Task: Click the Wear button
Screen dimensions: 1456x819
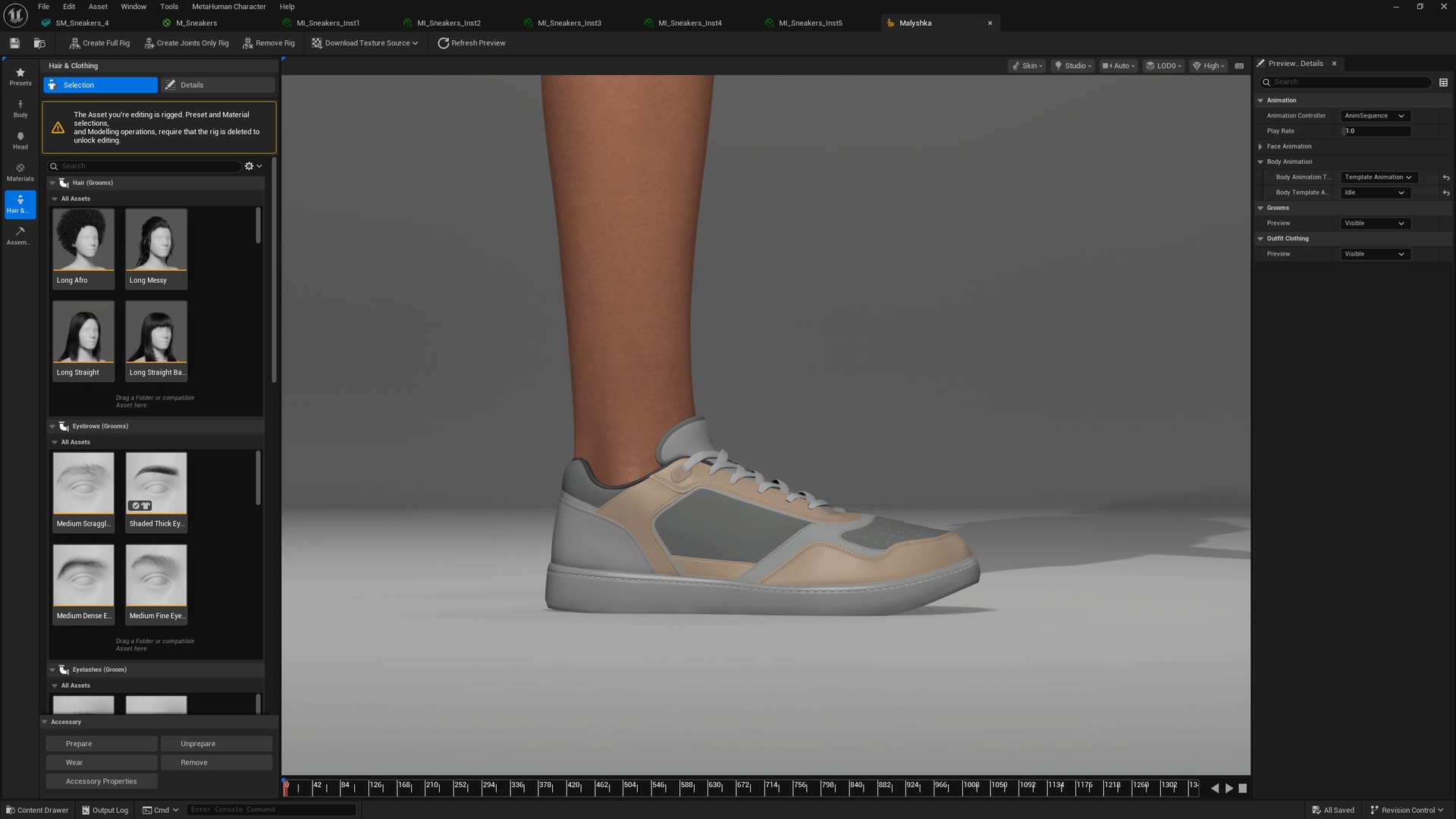Action: click(102, 763)
